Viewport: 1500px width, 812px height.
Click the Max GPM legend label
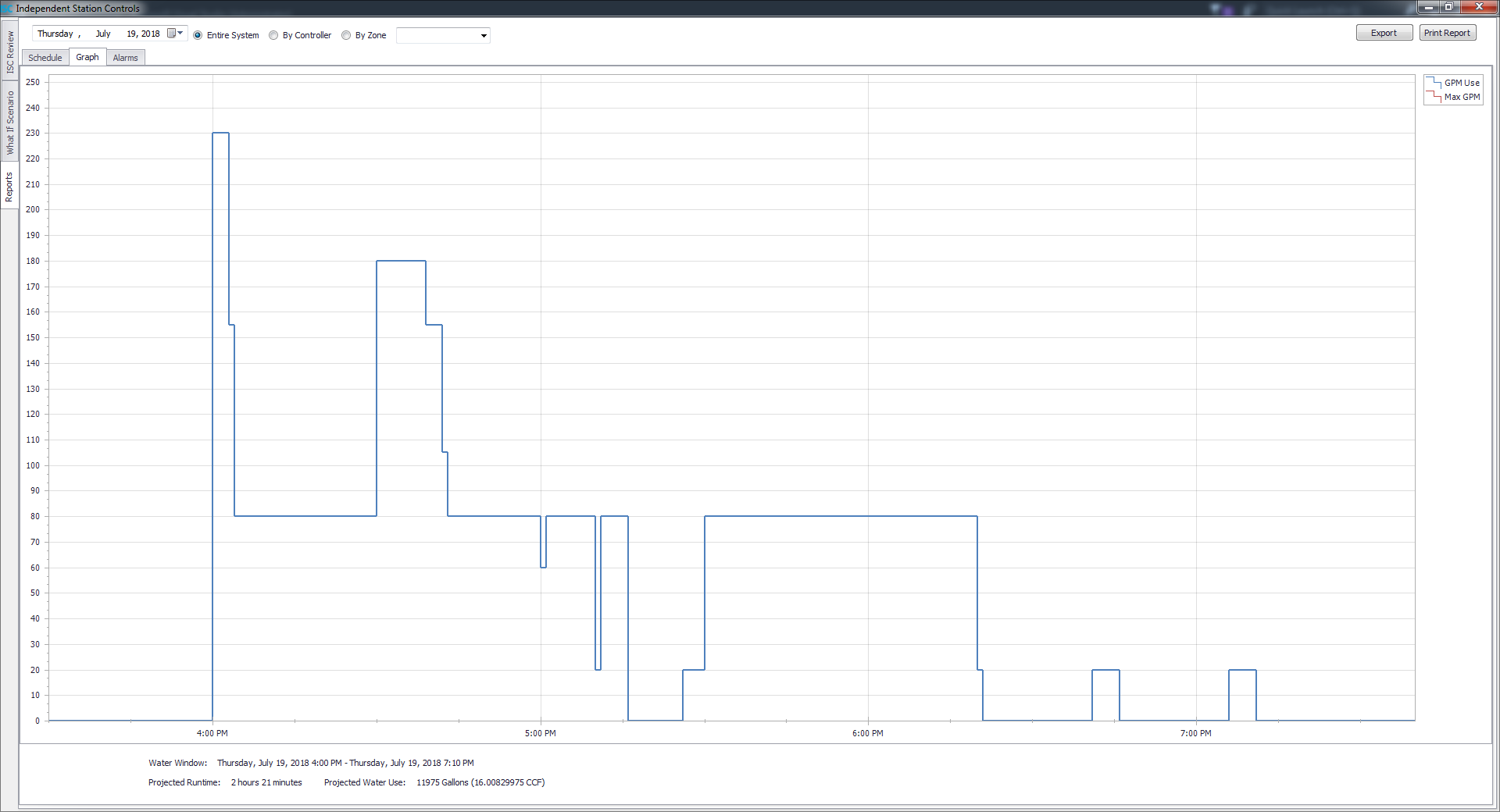tap(1462, 97)
